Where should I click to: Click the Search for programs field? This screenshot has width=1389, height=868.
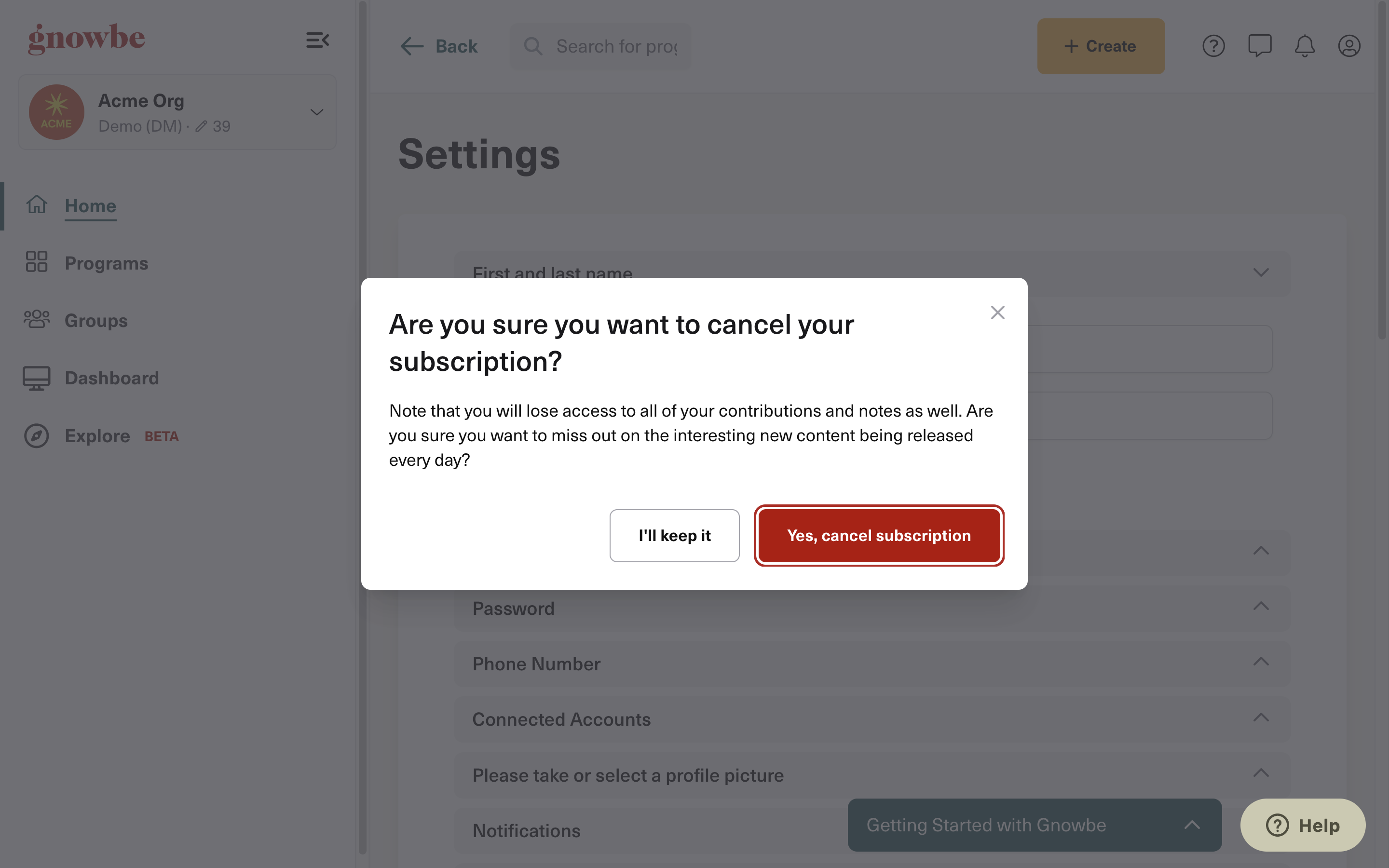tap(601, 46)
